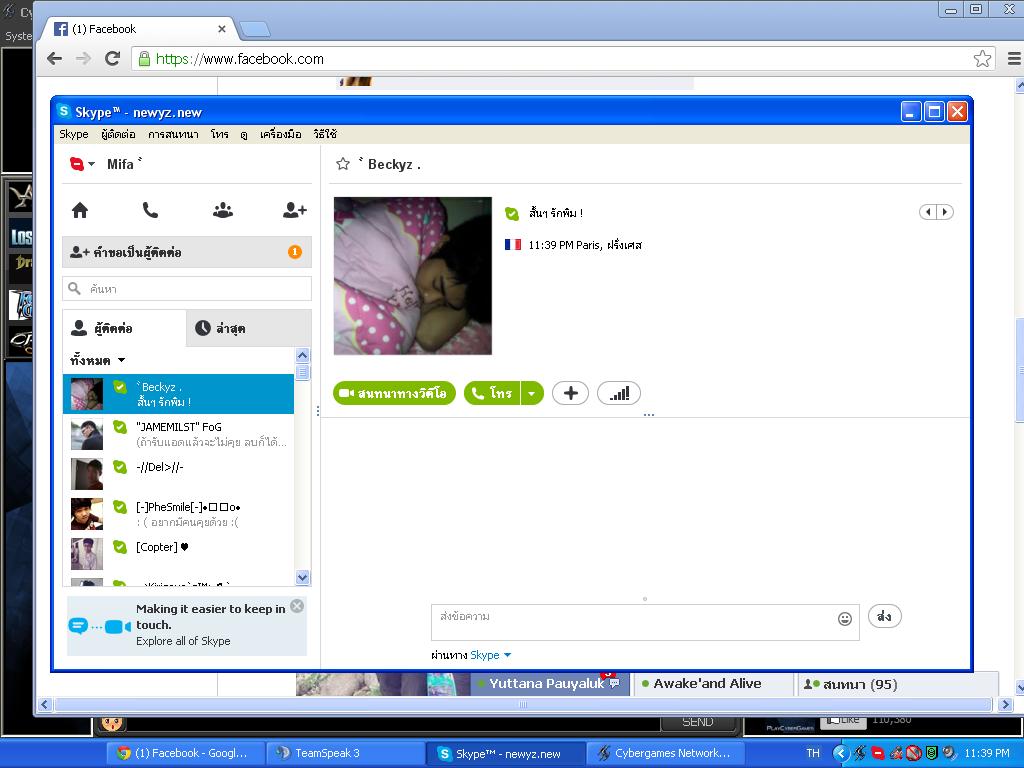Dismiss the Making it easier banner
1024x768 pixels.
tap(296, 606)
